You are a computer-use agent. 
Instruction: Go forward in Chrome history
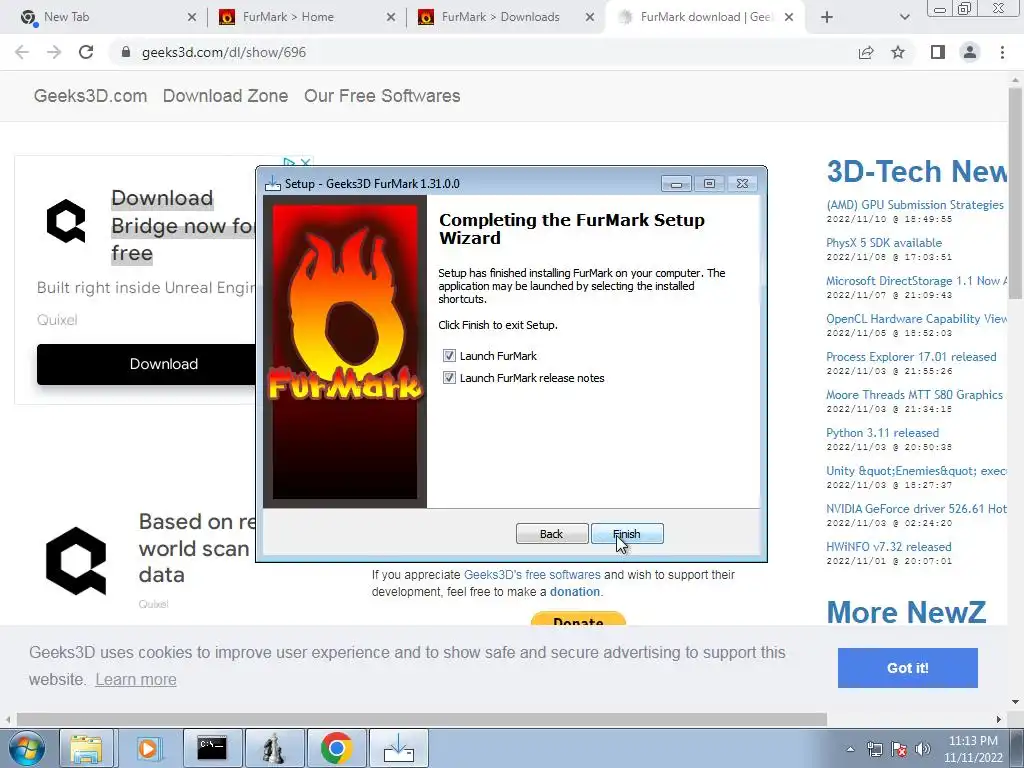pyautogui.click(x=54, y=52)
